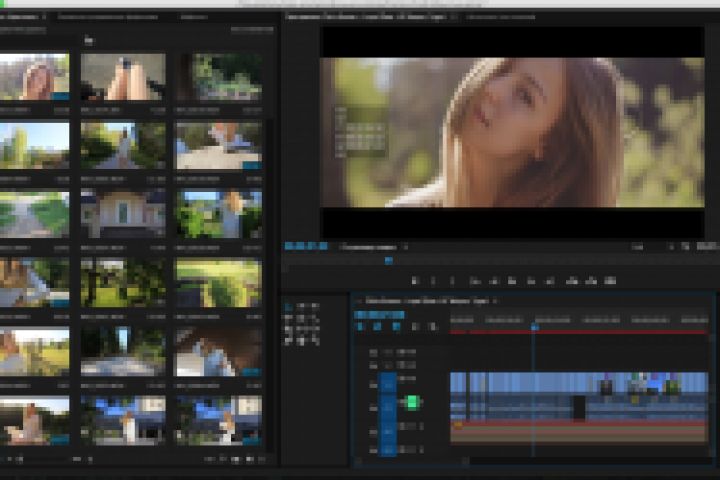Click the Program monitor scrub bar playhead
Screen dimensions: 720x480
388,260
